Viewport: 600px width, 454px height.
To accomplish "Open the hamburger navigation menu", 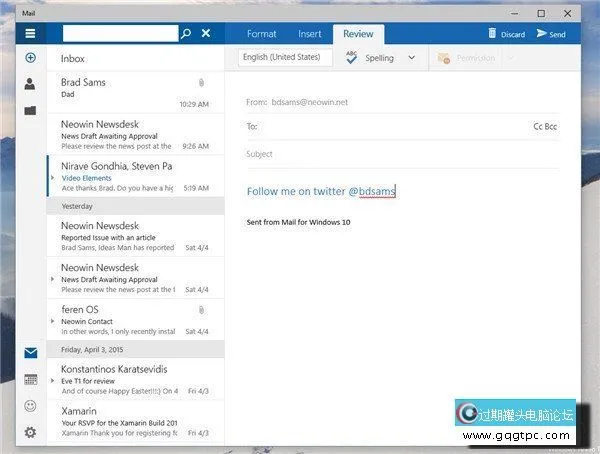I will [30, 33].
